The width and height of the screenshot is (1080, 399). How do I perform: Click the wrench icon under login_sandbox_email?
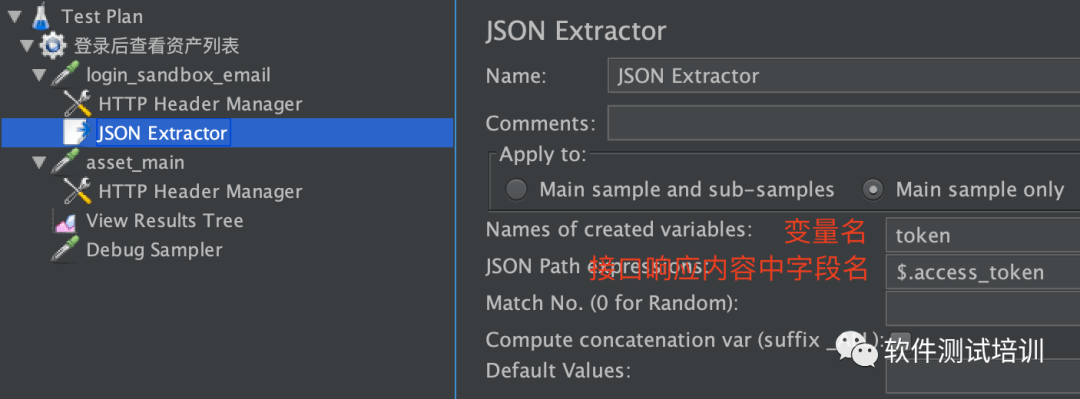click(77, 103)
